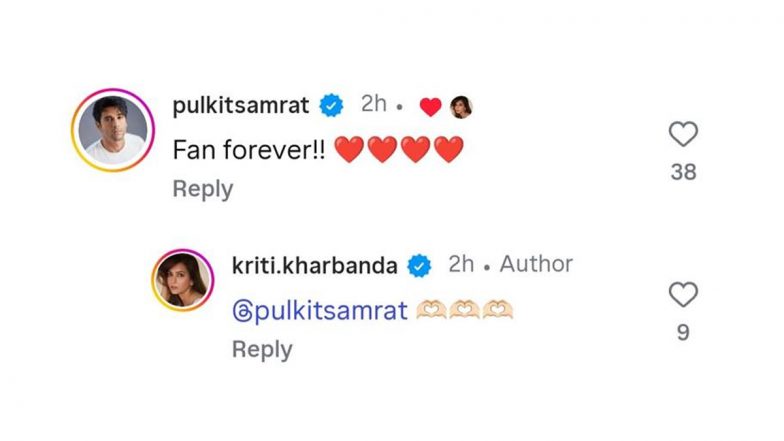
Task: Click the Author label on kriti's reply
Action: click(536, 264)
